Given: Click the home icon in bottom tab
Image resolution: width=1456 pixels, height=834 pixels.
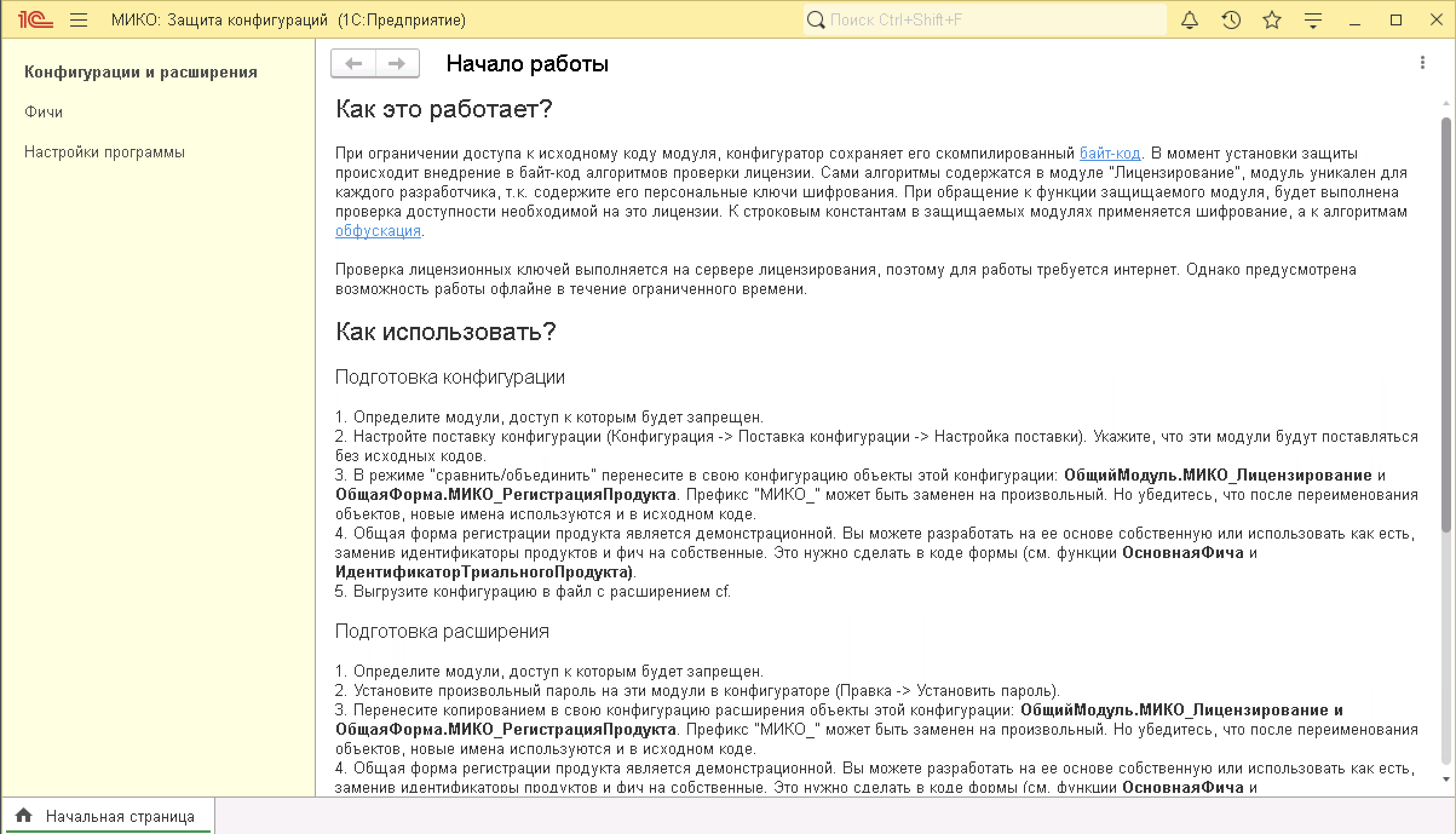Looking at the screenshot, I should (24, 816).
